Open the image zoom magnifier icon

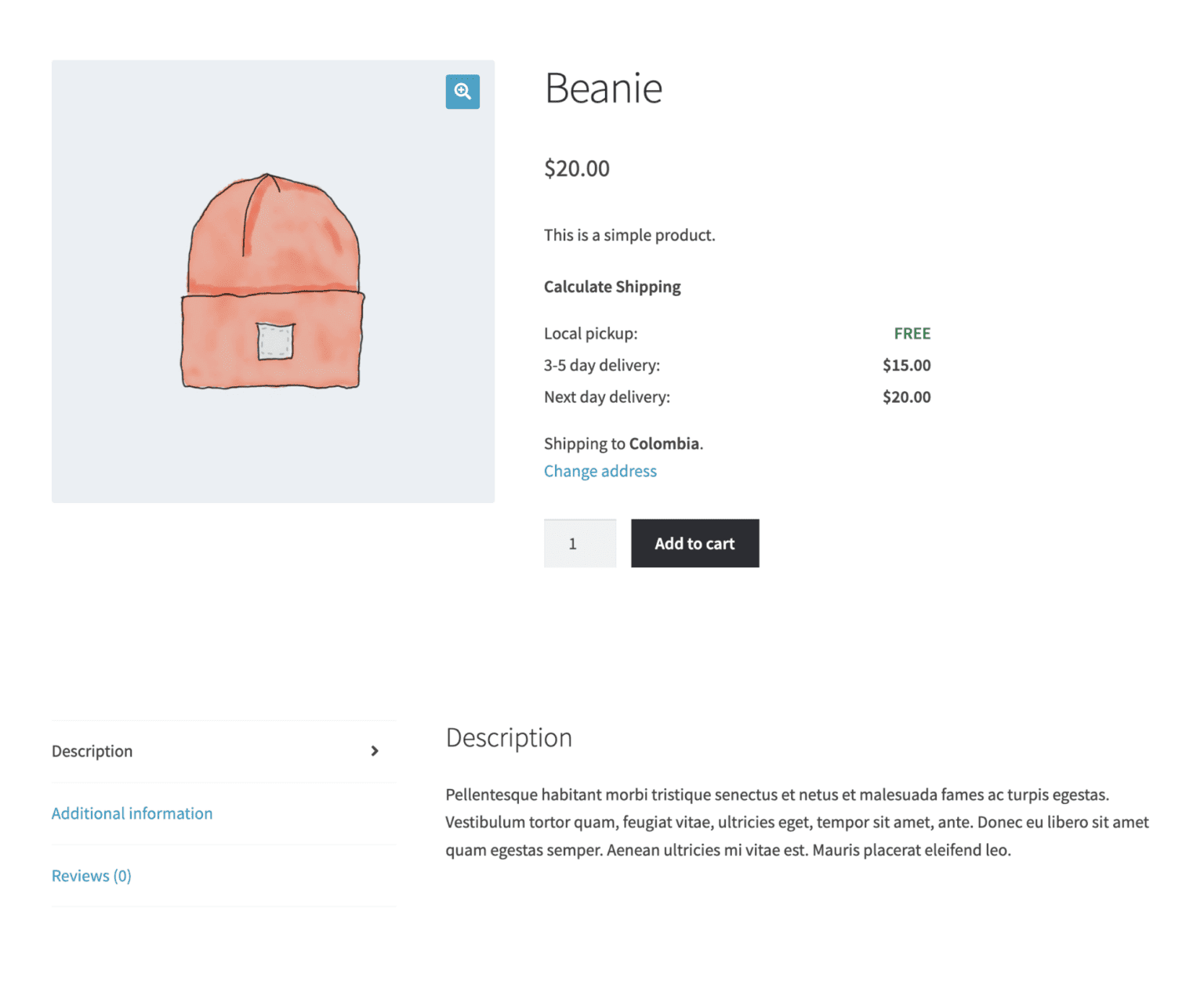click(462, 92)
